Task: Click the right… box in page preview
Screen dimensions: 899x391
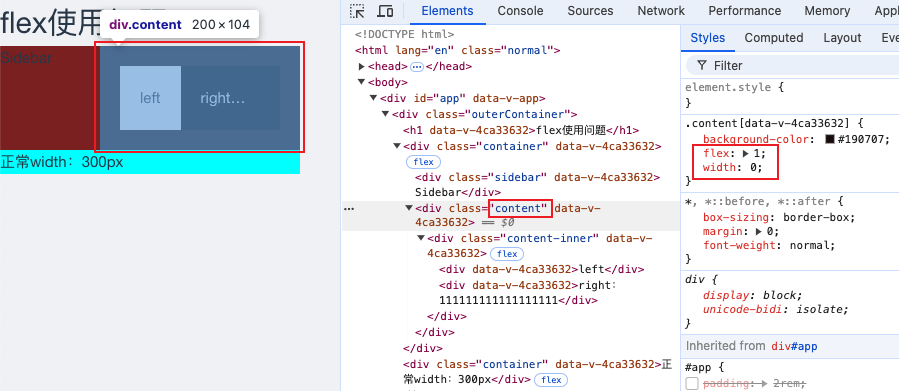Action: (230, 98)
